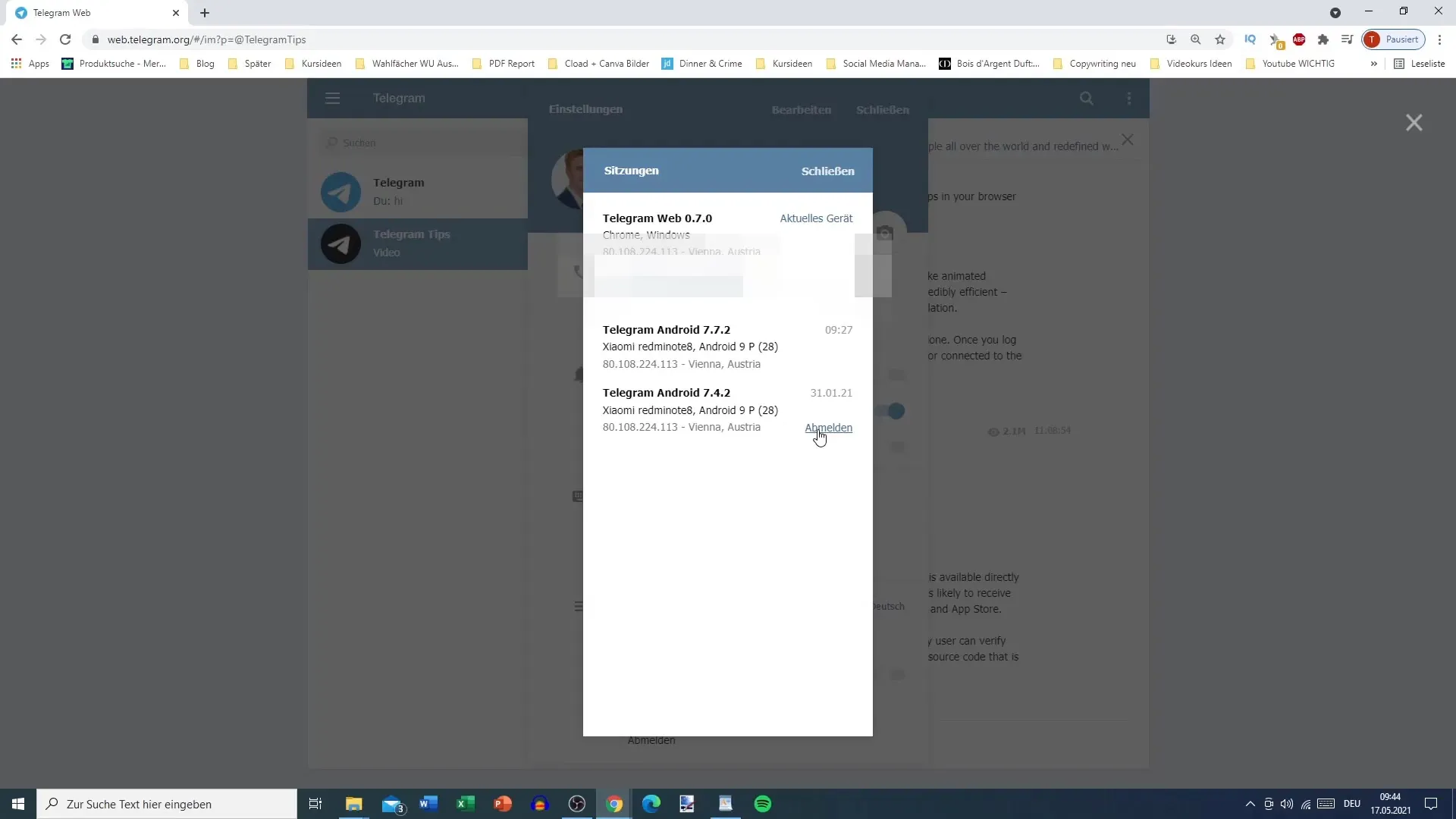Viewport: 1456px width, 819px height.
Task: Open volume control in system tray
Action: point(1287,804)
